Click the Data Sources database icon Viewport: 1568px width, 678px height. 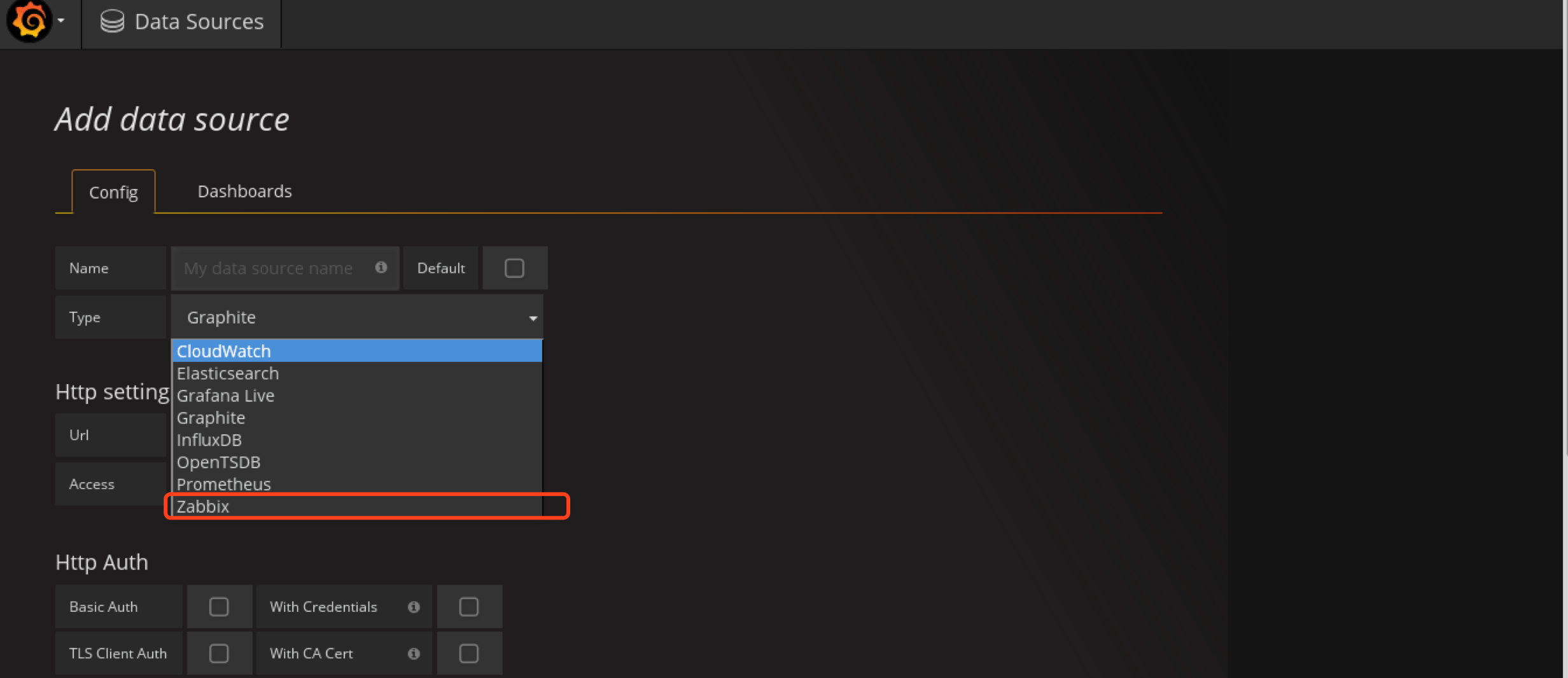click(x=113, y=22)
